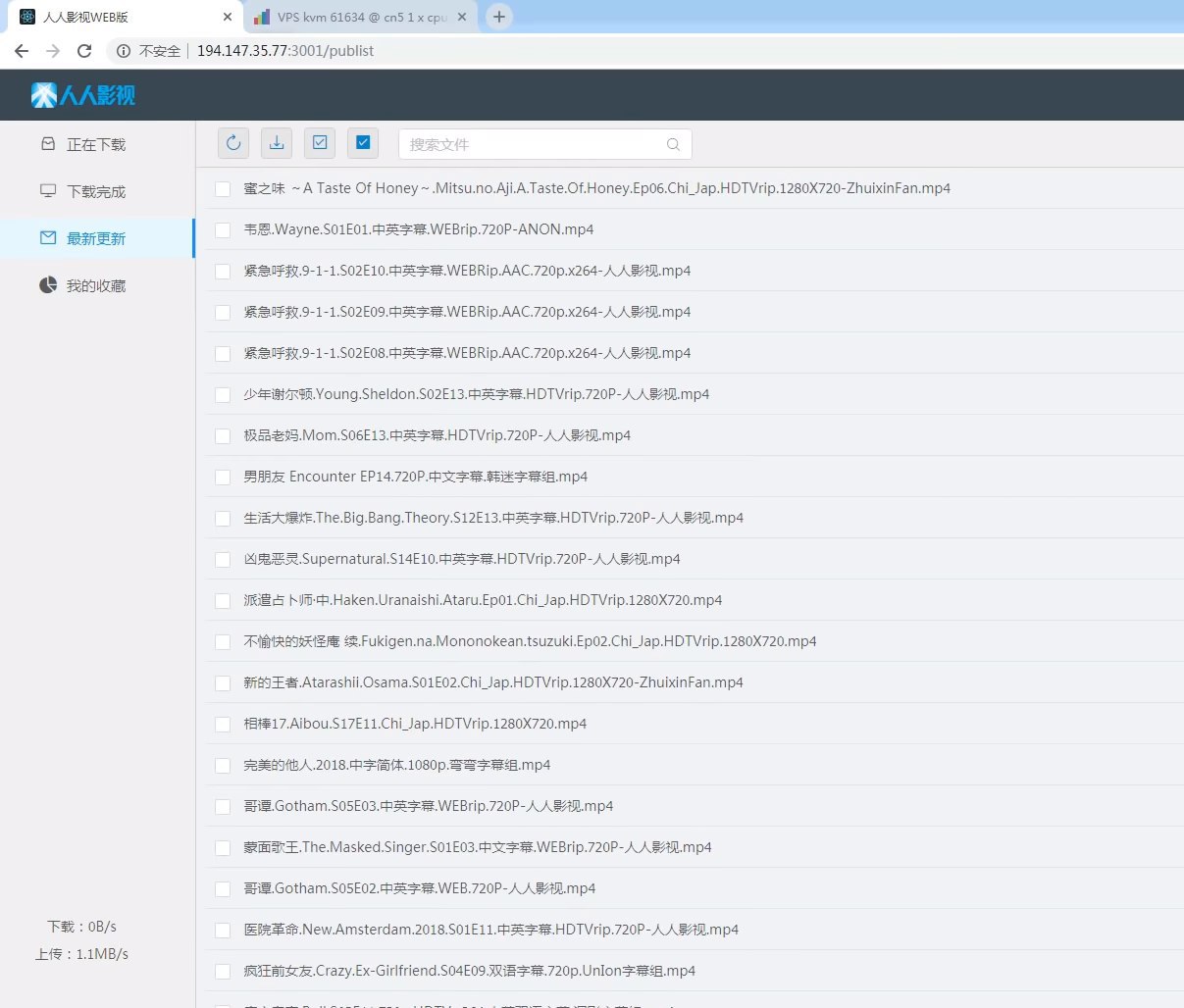Click the 人人影视 logo in header
The image size is (1184, 1008).
(x=83, y=95)
